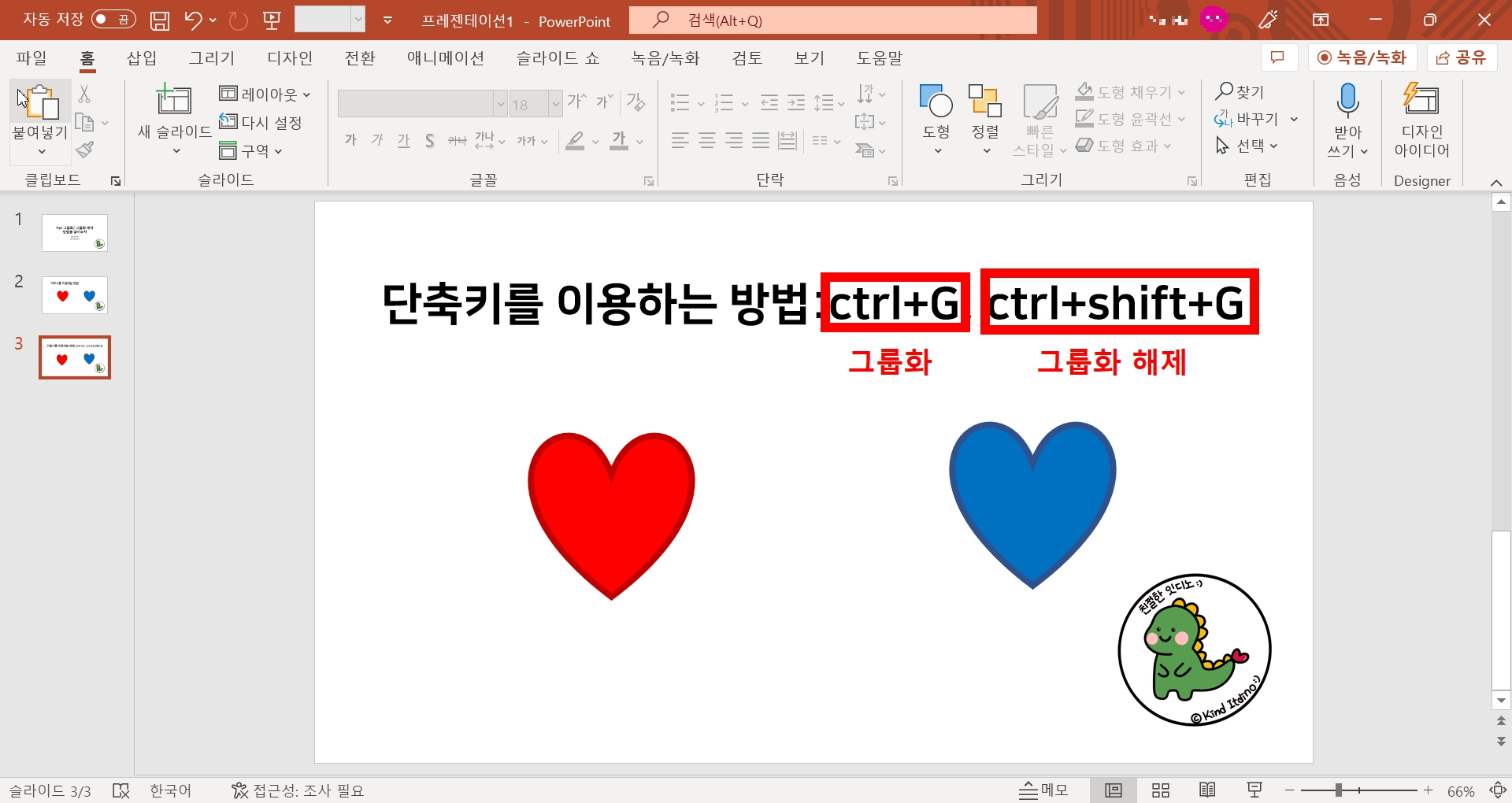
Task: Switch to Insert (삽입) tab
Action: [x=142, y=58]
